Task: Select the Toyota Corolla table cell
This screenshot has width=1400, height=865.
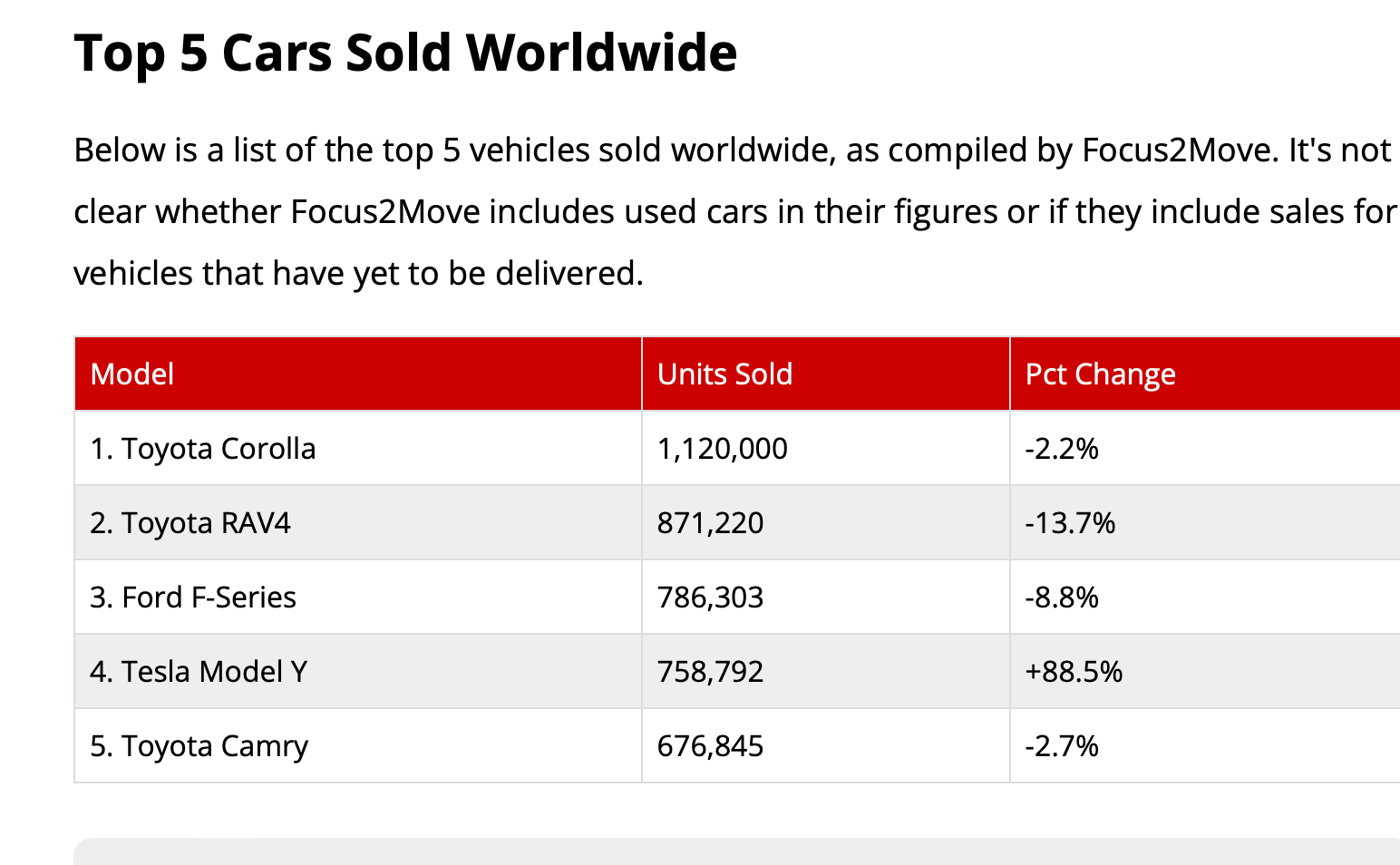Action: tap(203, 449)
